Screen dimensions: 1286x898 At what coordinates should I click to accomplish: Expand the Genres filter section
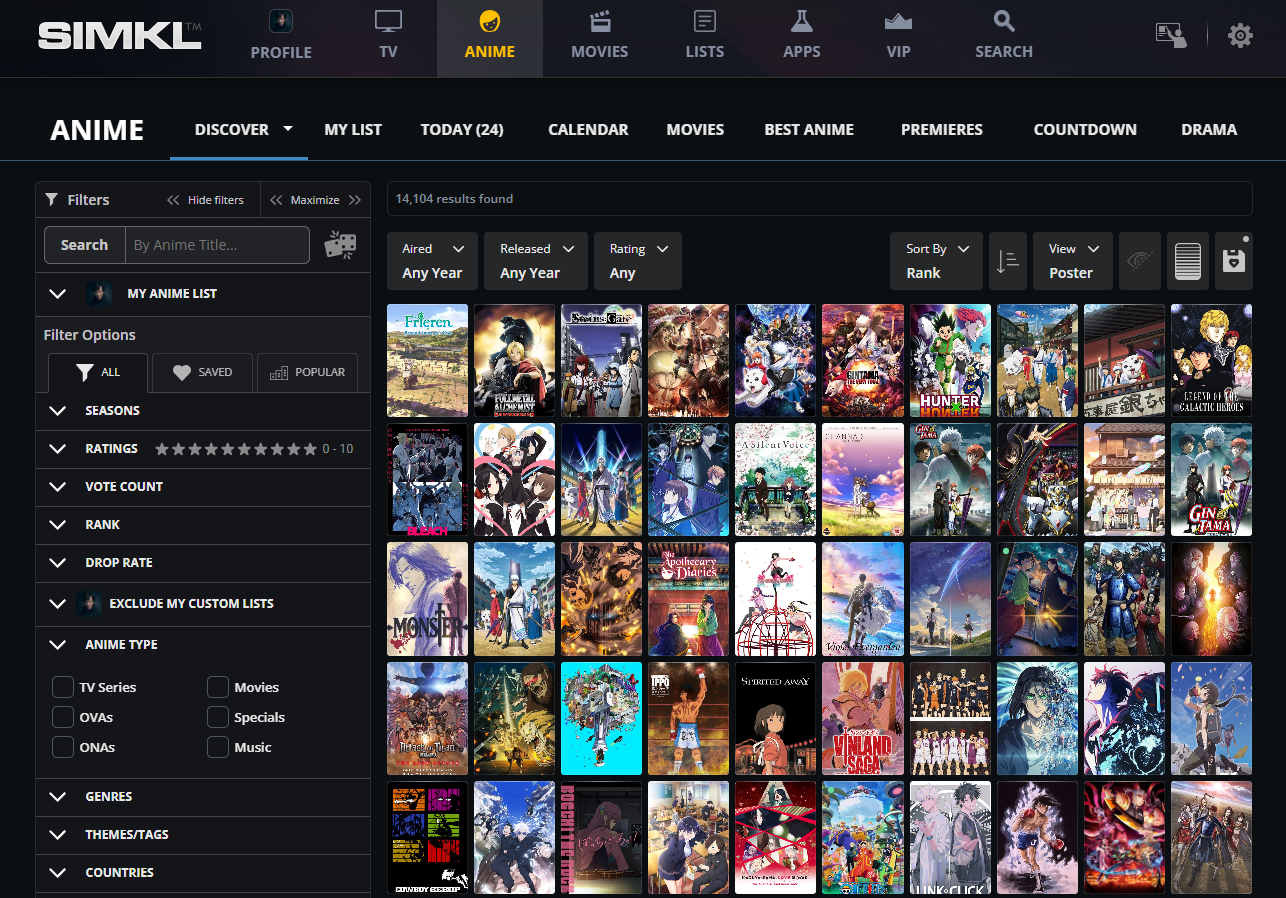108,796
